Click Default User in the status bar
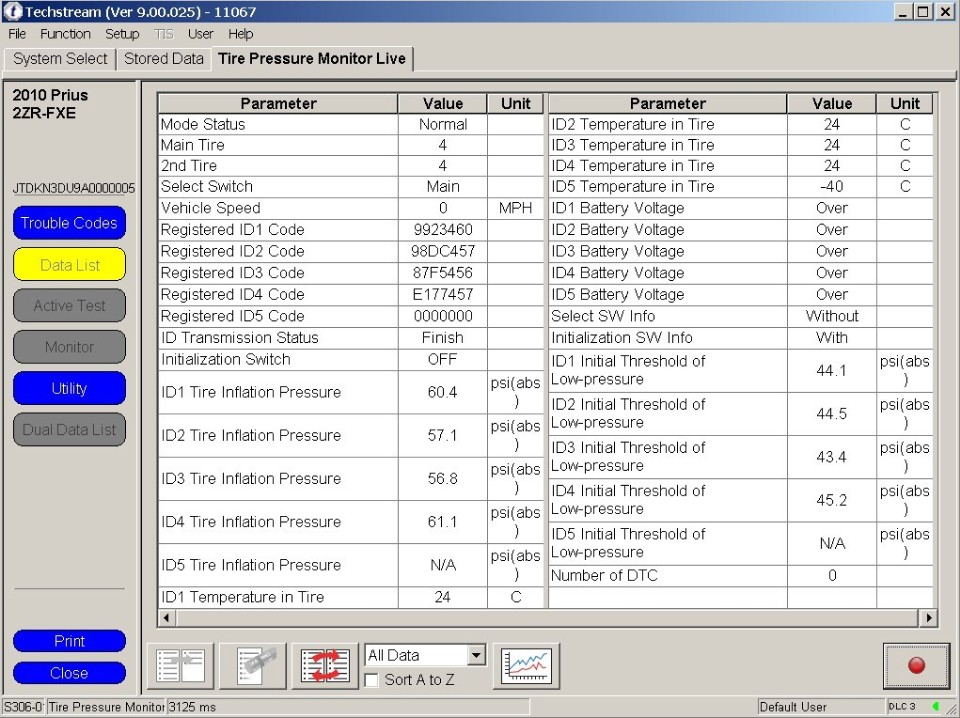 pos(793,707)
